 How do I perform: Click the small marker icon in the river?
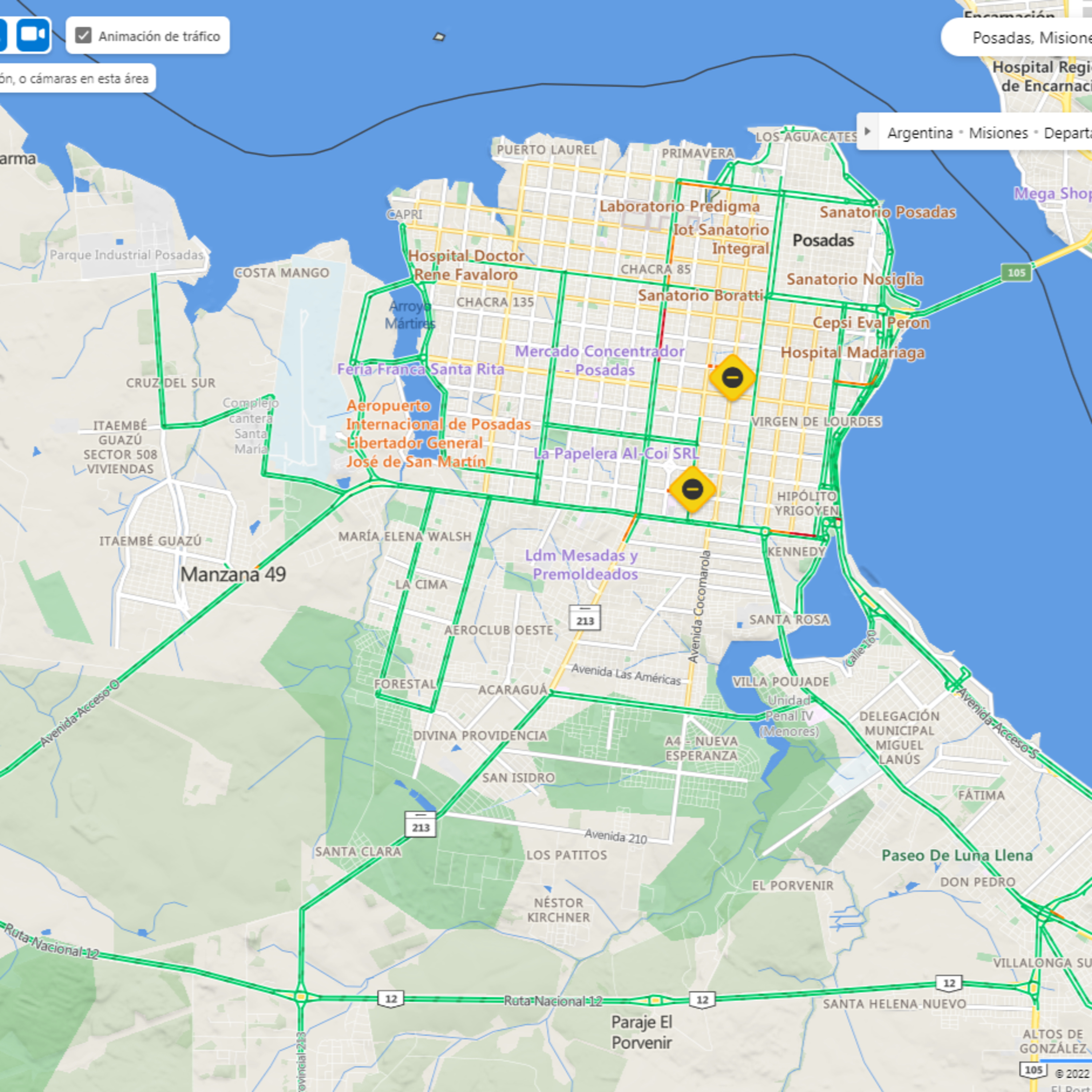pos(439,37)
